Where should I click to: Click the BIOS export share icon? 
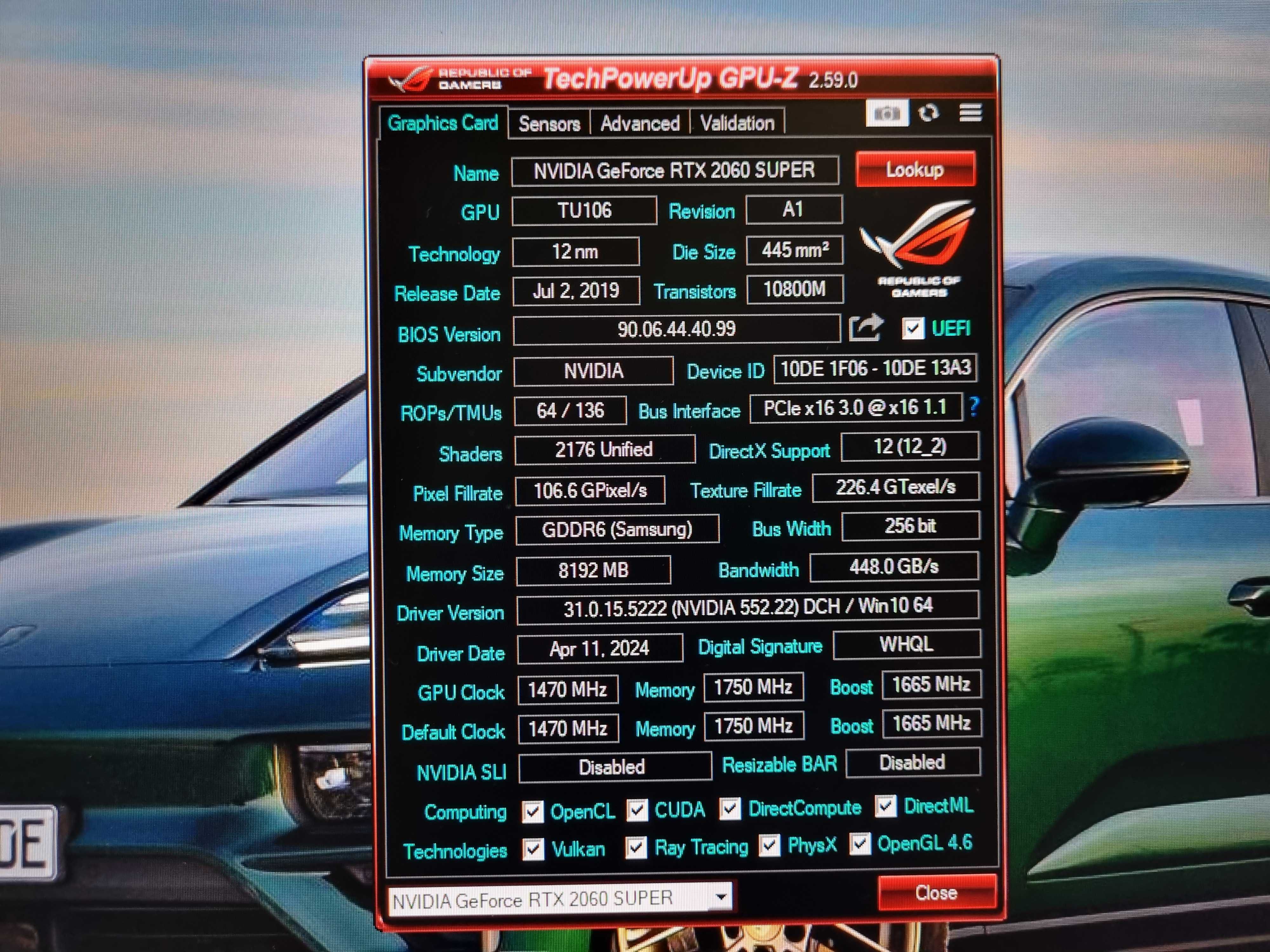point(866,328)
